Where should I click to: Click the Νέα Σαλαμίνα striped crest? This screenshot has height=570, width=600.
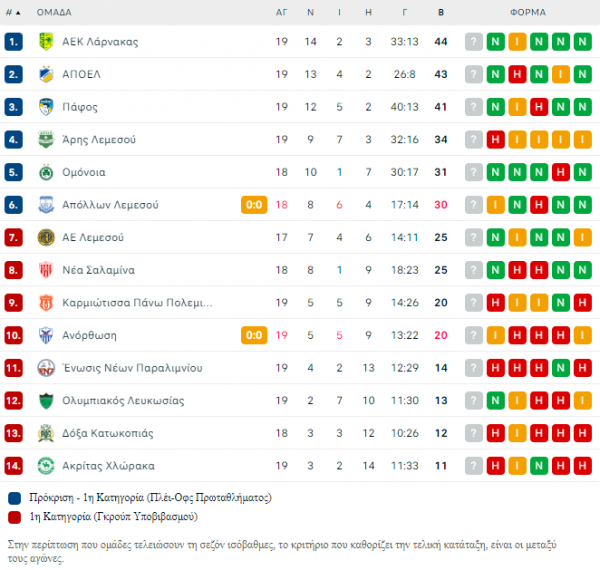[x=46, y=270]
